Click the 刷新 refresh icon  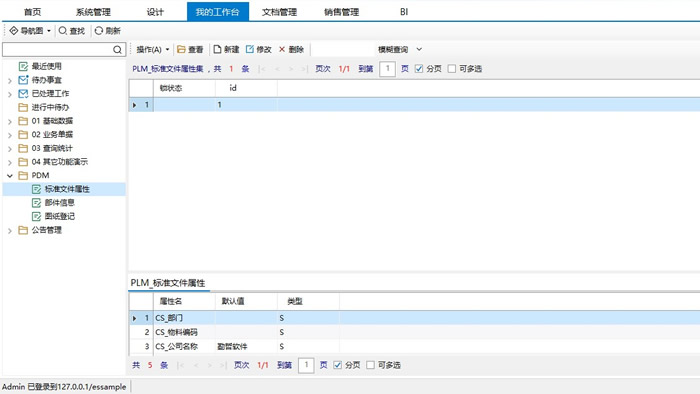99,30
